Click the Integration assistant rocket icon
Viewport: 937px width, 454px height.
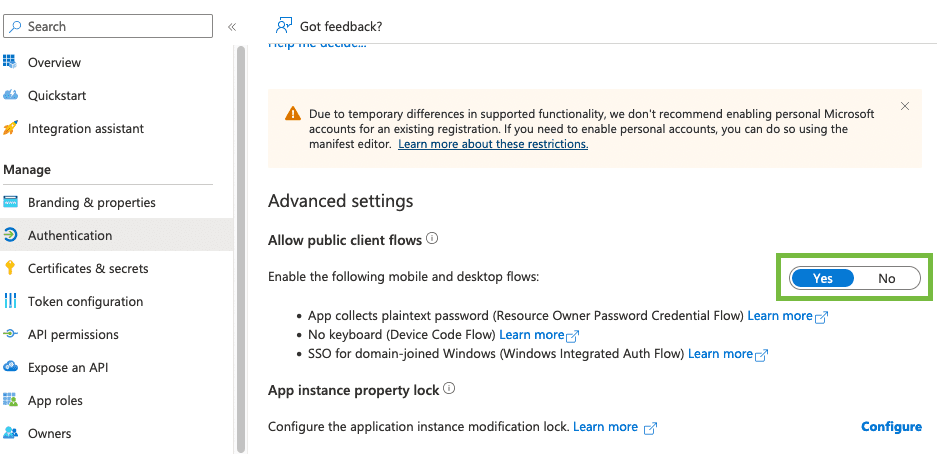coord(10,128)
